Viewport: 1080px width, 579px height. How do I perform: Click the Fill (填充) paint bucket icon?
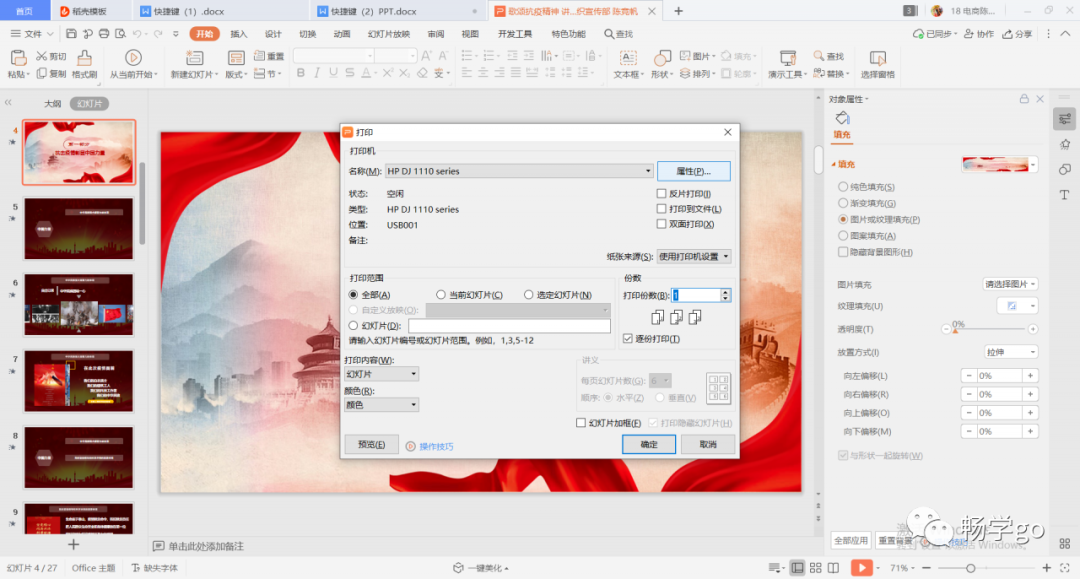842,118
